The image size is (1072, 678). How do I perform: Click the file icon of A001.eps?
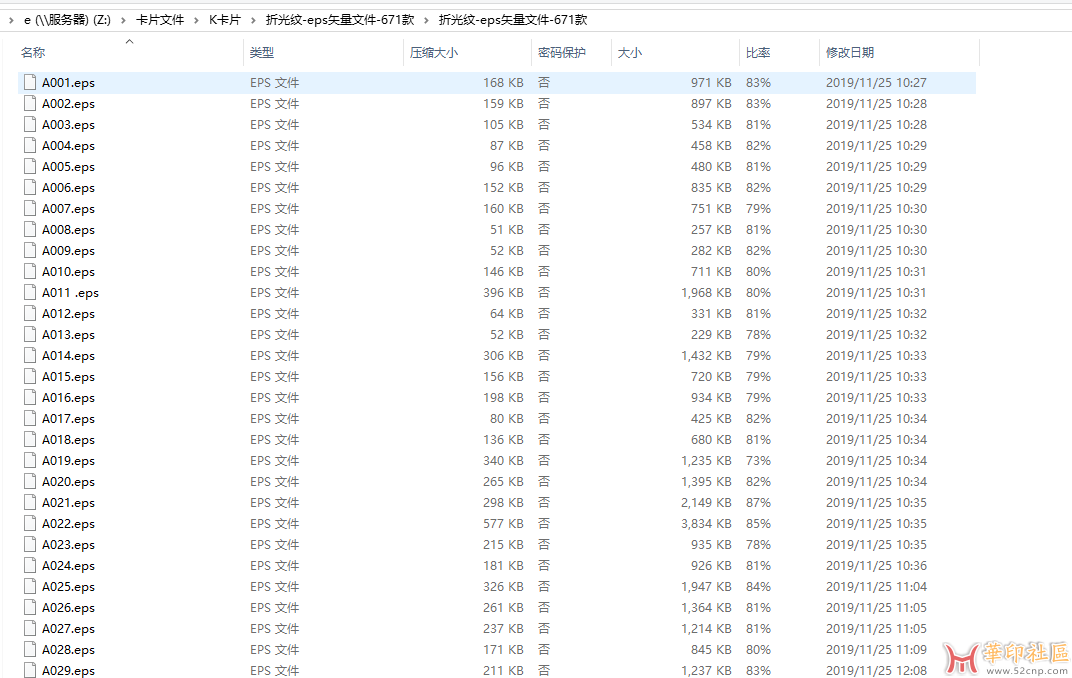coord(29,83)
